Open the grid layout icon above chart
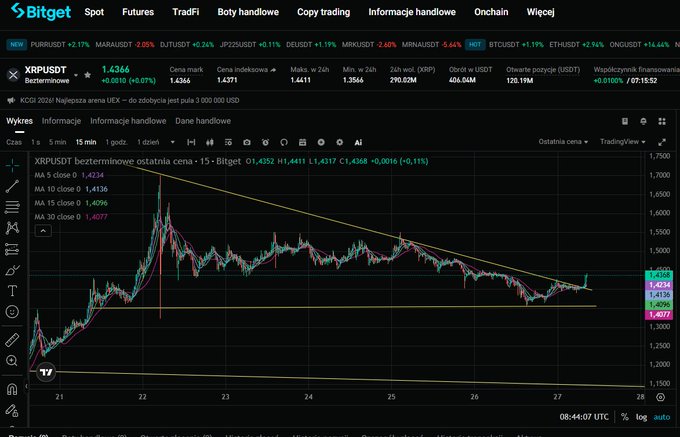Viewport: 680px width, 437px height. (662, 121)
